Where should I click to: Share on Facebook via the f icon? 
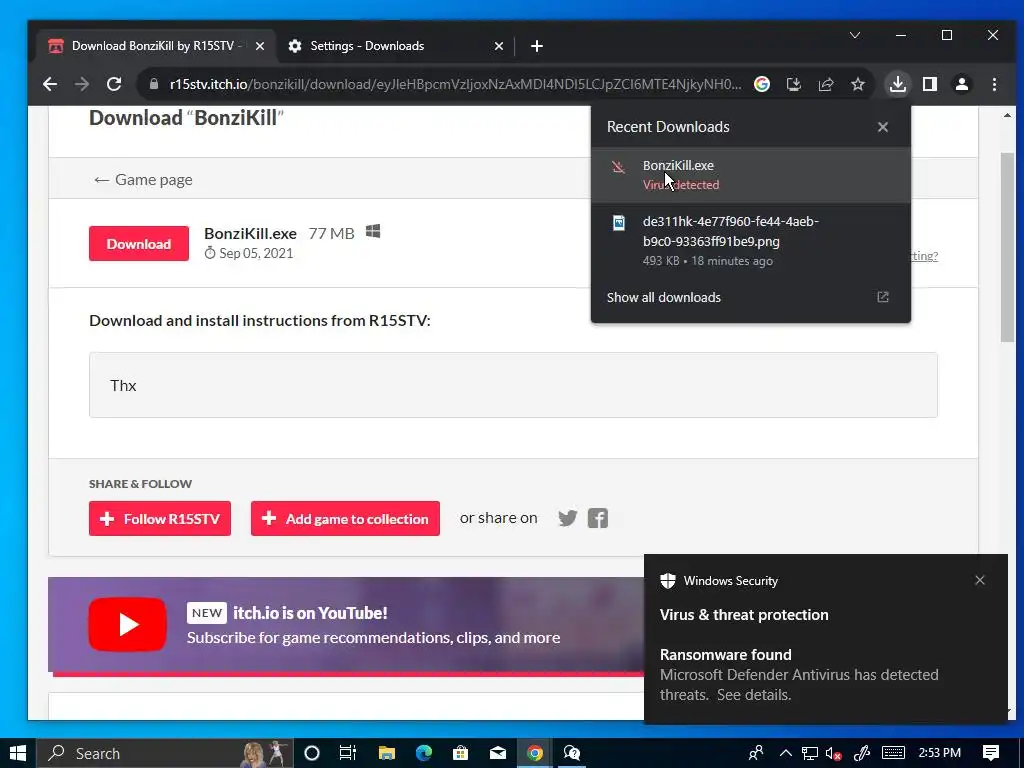[598, 518]
